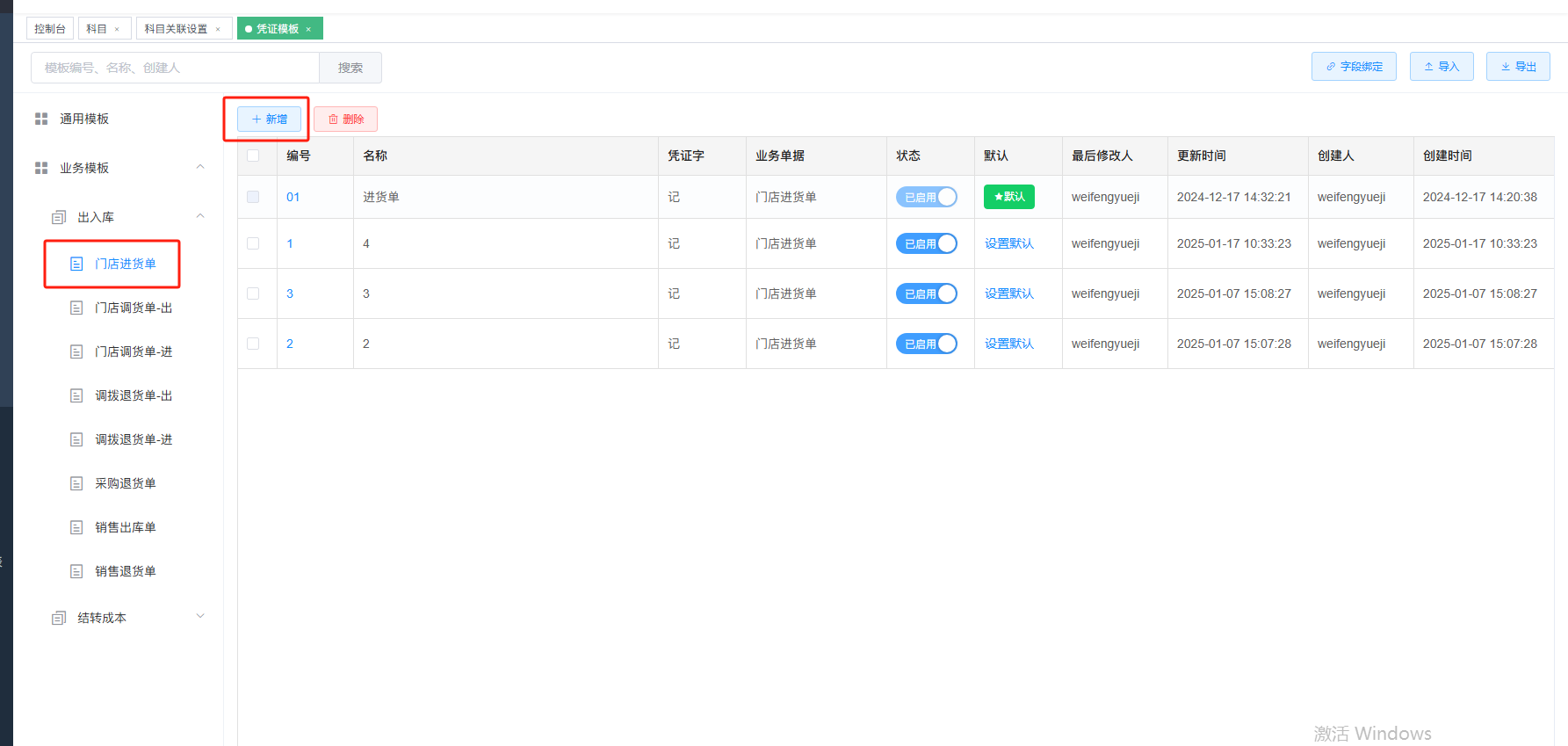This screenshot has width=1568, height=746.
Task: Switch to the 科目 tab
Action: pos(105,29)
